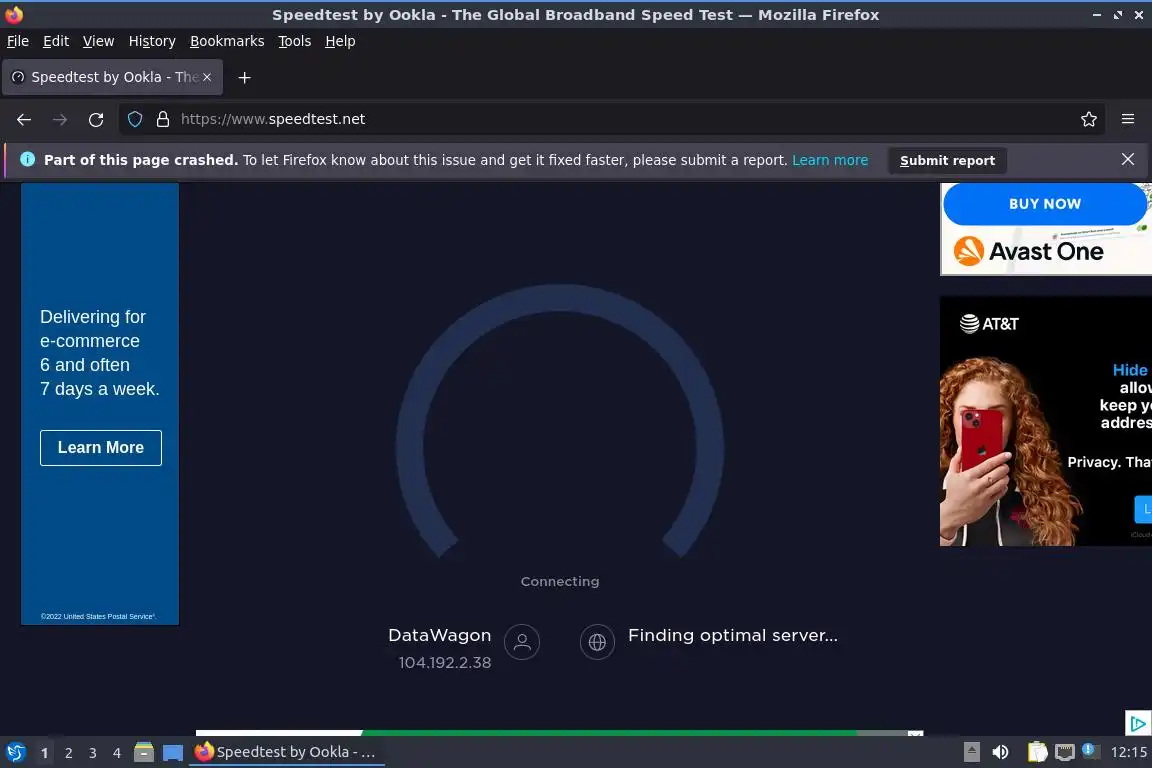Click the Firefox icon in title bar
1152x768 pixels.
(14, 14)
